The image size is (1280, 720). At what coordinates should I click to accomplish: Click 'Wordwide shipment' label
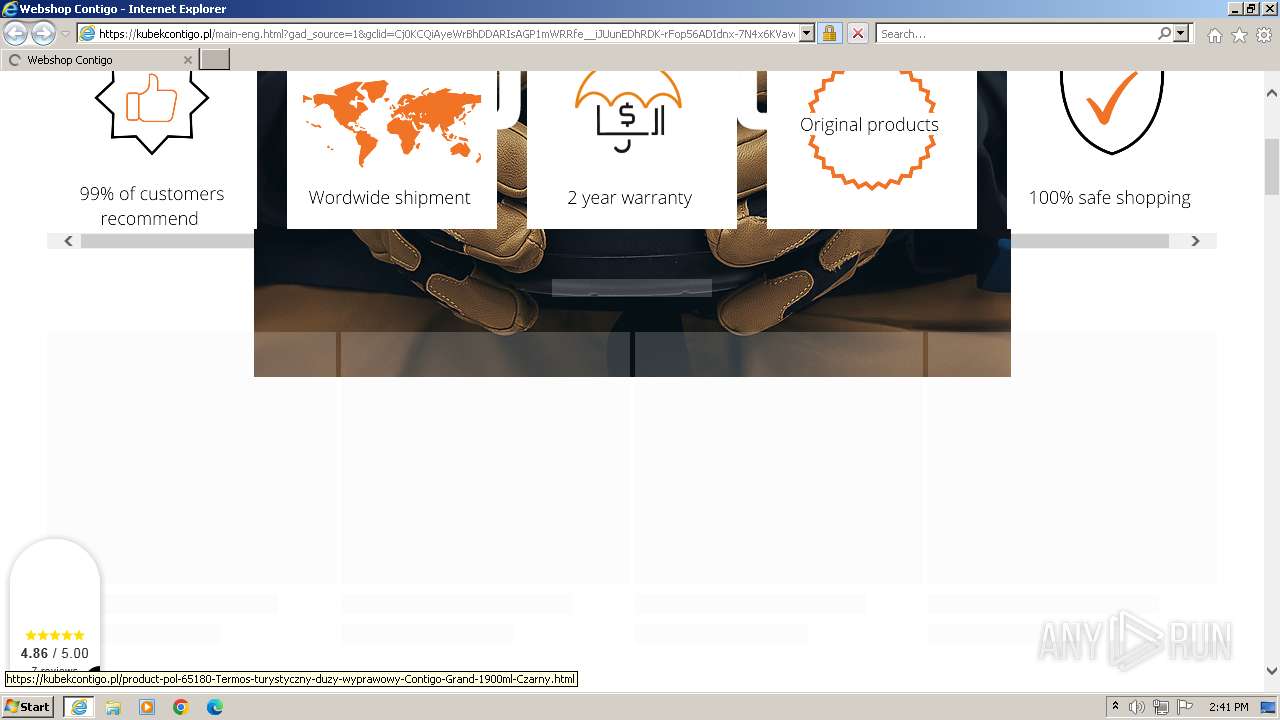click(389, 197)
